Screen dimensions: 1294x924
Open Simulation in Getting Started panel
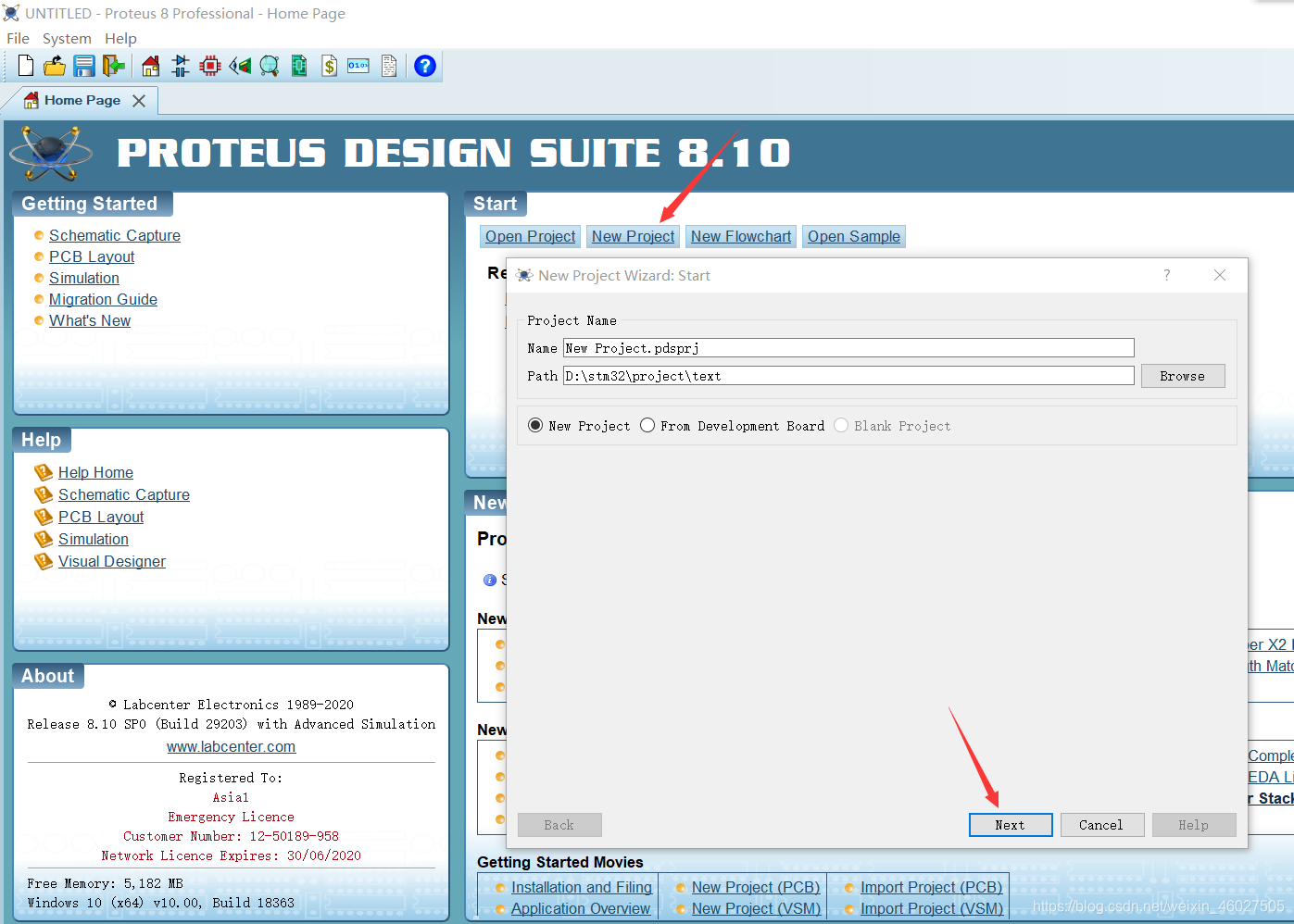coord(84,278)
